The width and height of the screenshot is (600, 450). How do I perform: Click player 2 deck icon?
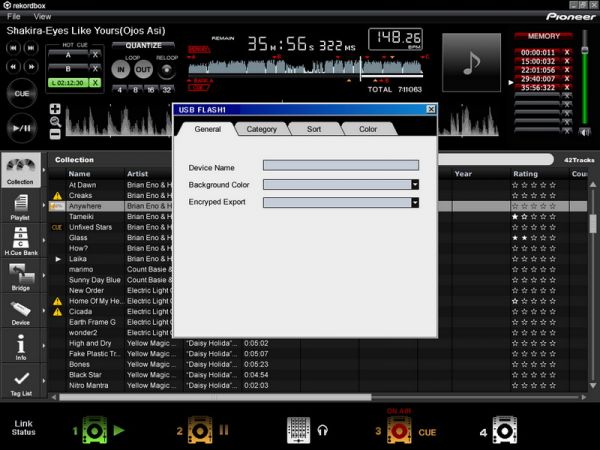199,430
